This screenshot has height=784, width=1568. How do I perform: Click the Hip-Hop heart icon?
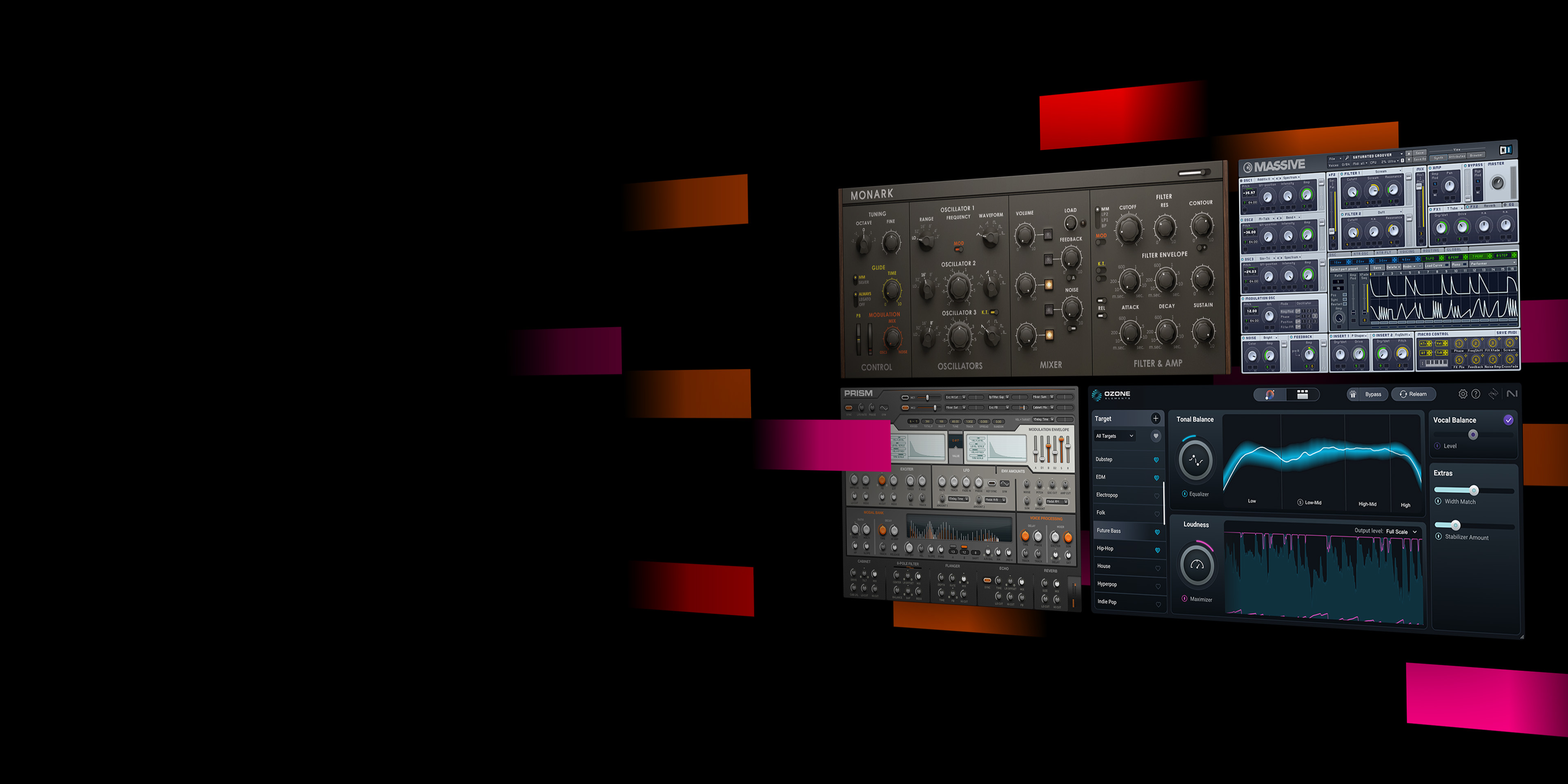coord(1158,550)
